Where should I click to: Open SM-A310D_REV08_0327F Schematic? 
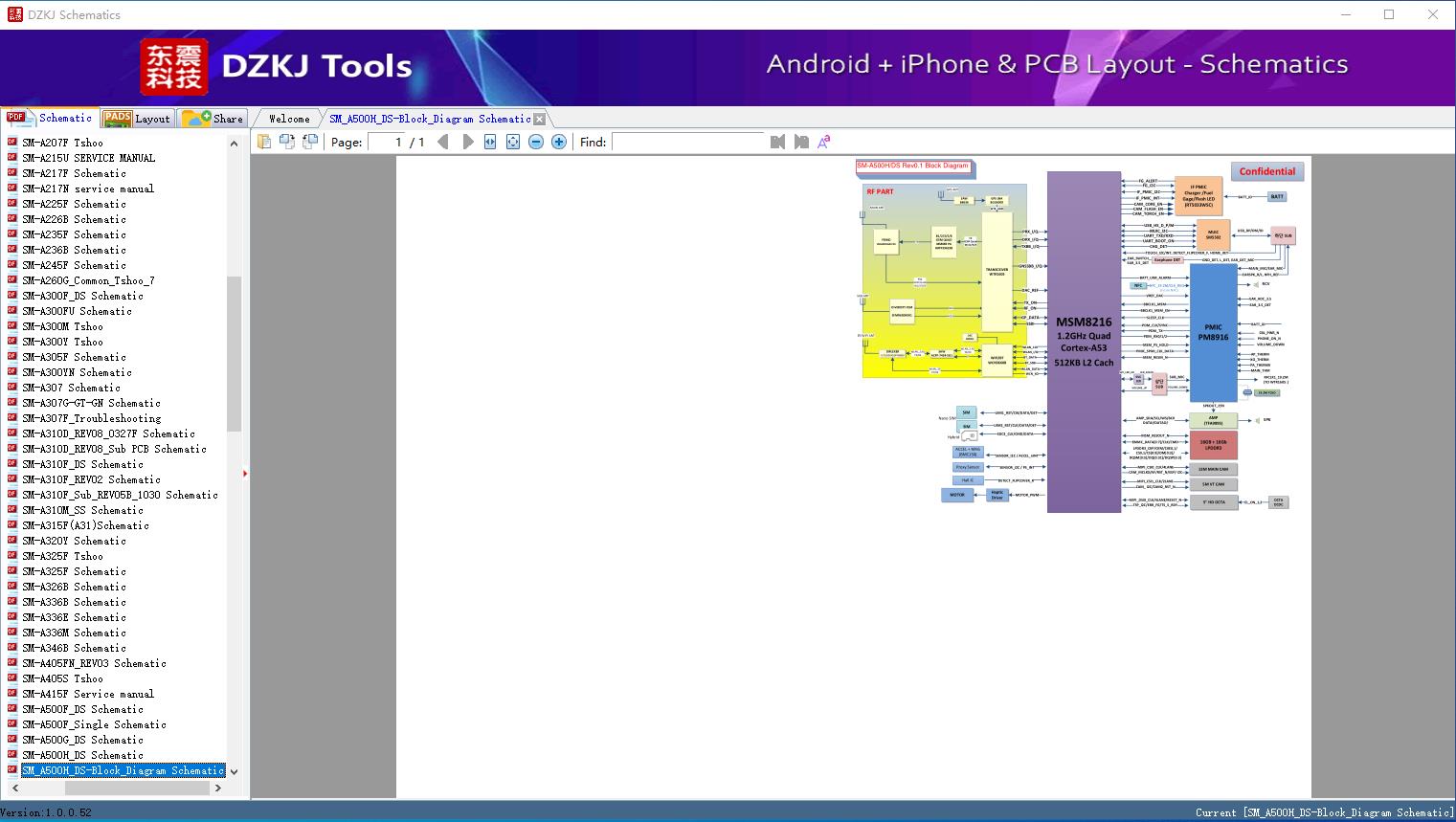tap(108, 433)
